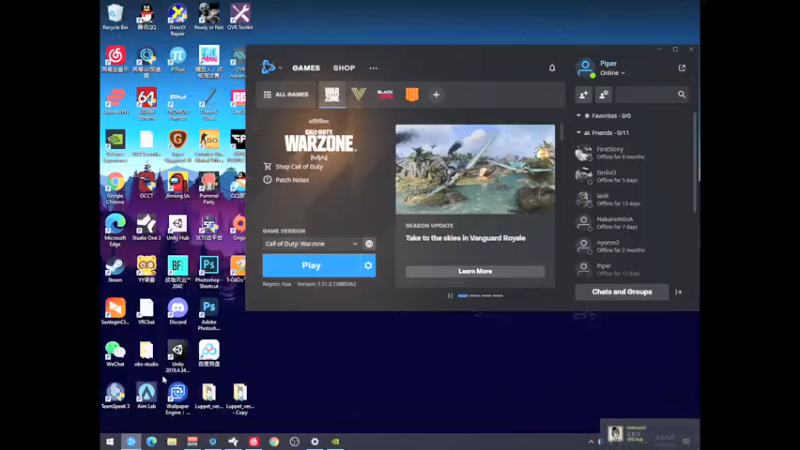Open TeamSpeak 3 desktop shortcut
The width and height of the screenshot is (800, 450).
click(115, 396)
